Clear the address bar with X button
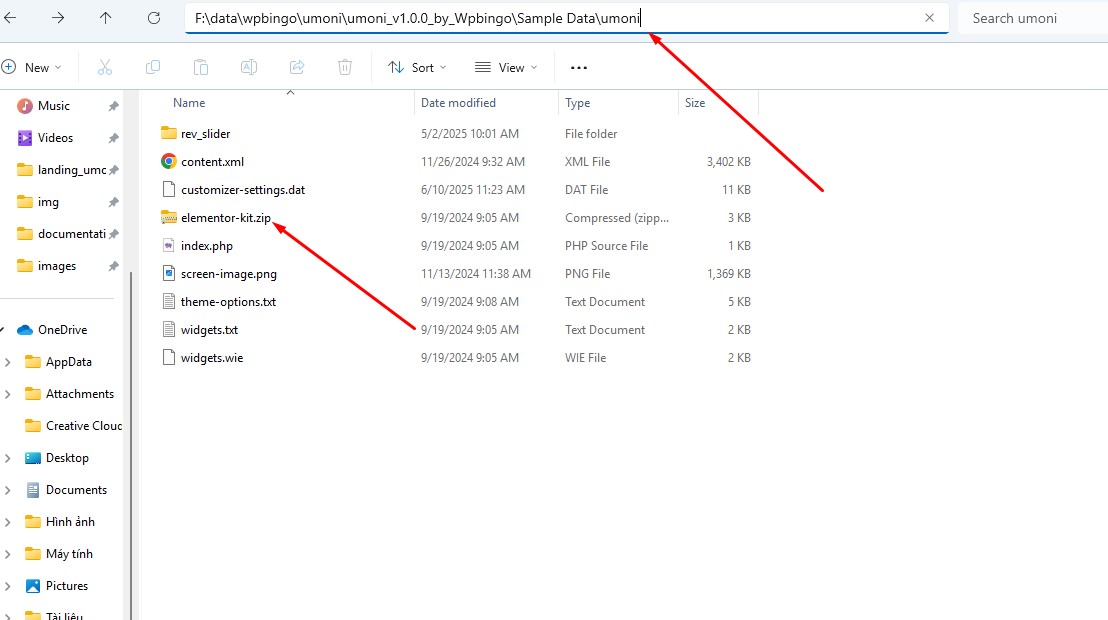The width and height of the screenshot is (1108, 620). tap(929, 18)
